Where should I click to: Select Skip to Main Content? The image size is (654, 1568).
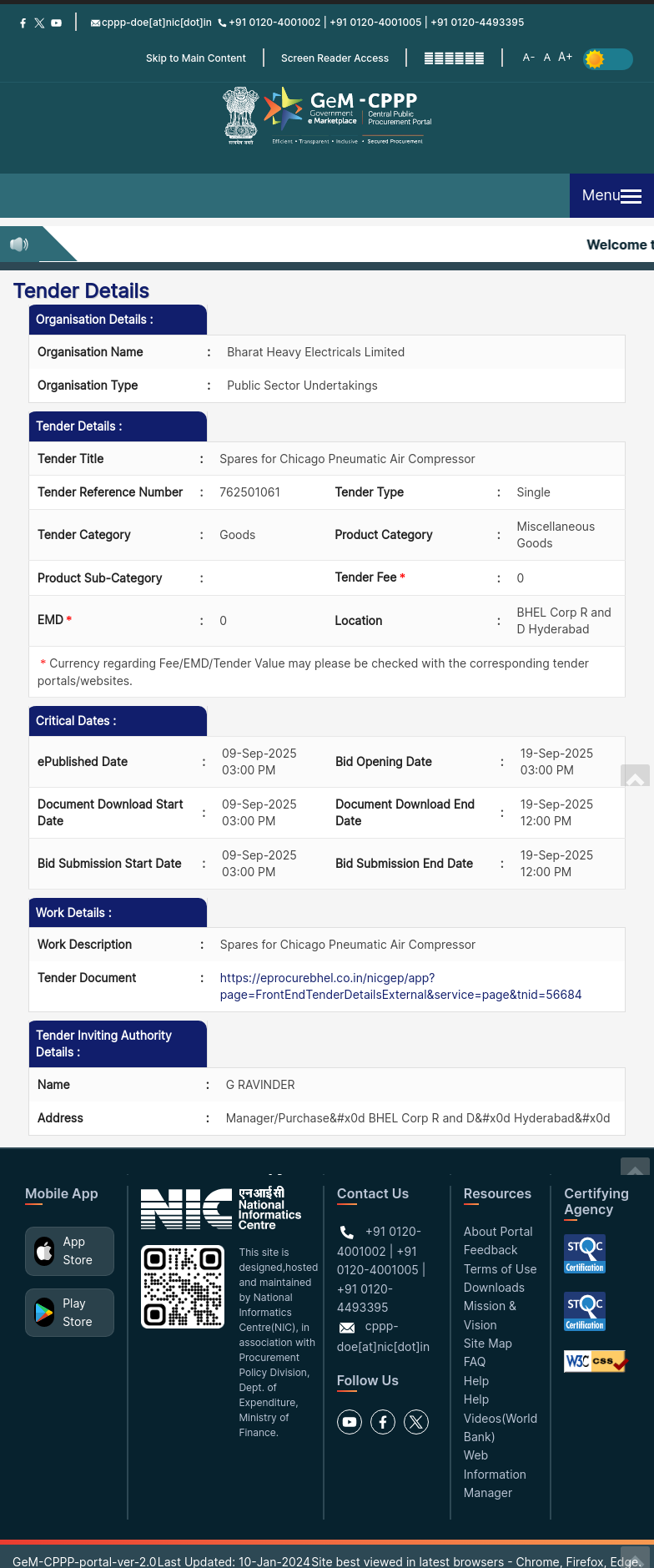pos(196,58)
